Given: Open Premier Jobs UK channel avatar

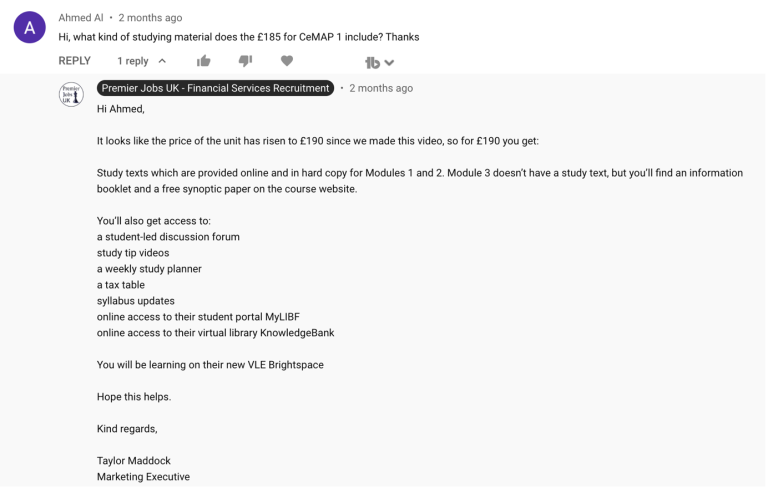Looking at the screenshot, I should point(70,95).
